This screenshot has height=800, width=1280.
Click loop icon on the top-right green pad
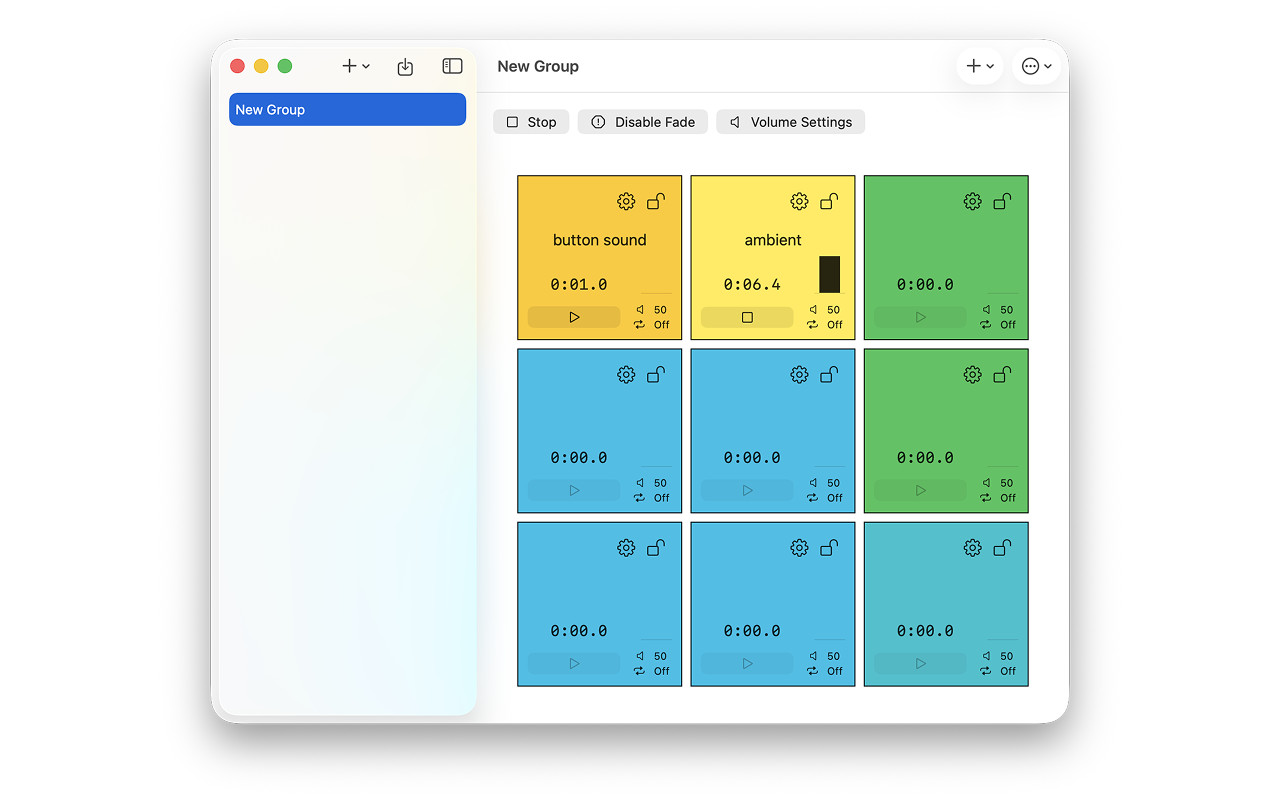pyautogui.click(x=986, y=325)
